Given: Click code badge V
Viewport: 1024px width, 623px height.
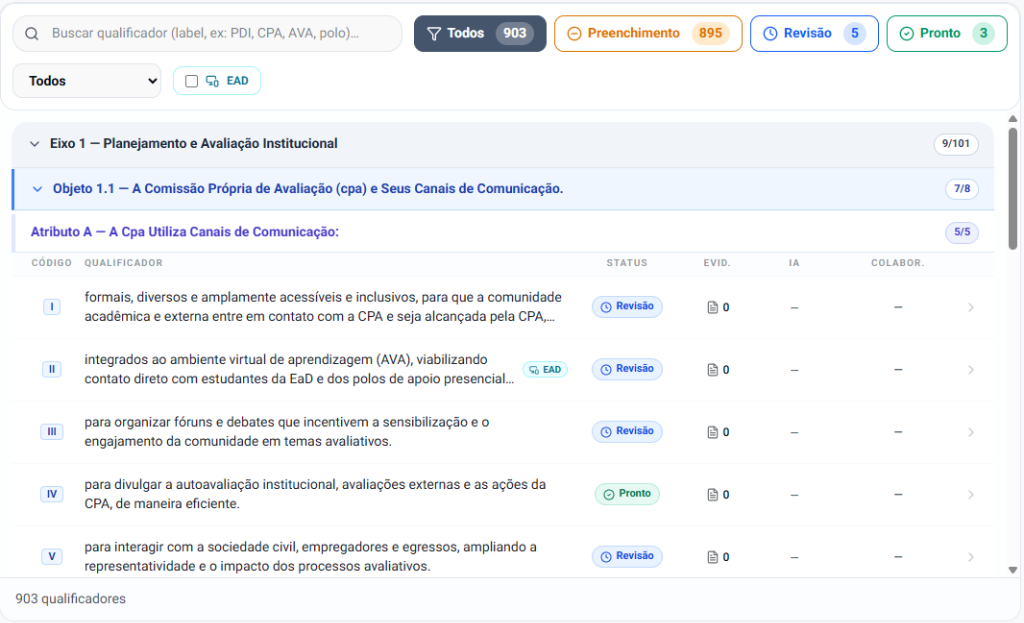Looking at the screenshot, I should tap(52, 556).
